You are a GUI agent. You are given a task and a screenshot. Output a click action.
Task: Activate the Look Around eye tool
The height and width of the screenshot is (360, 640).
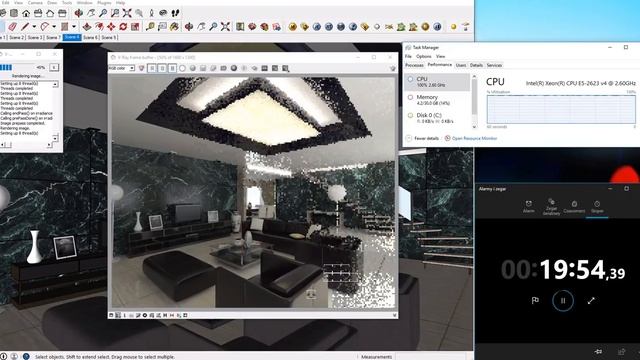[x=163, y=13]
